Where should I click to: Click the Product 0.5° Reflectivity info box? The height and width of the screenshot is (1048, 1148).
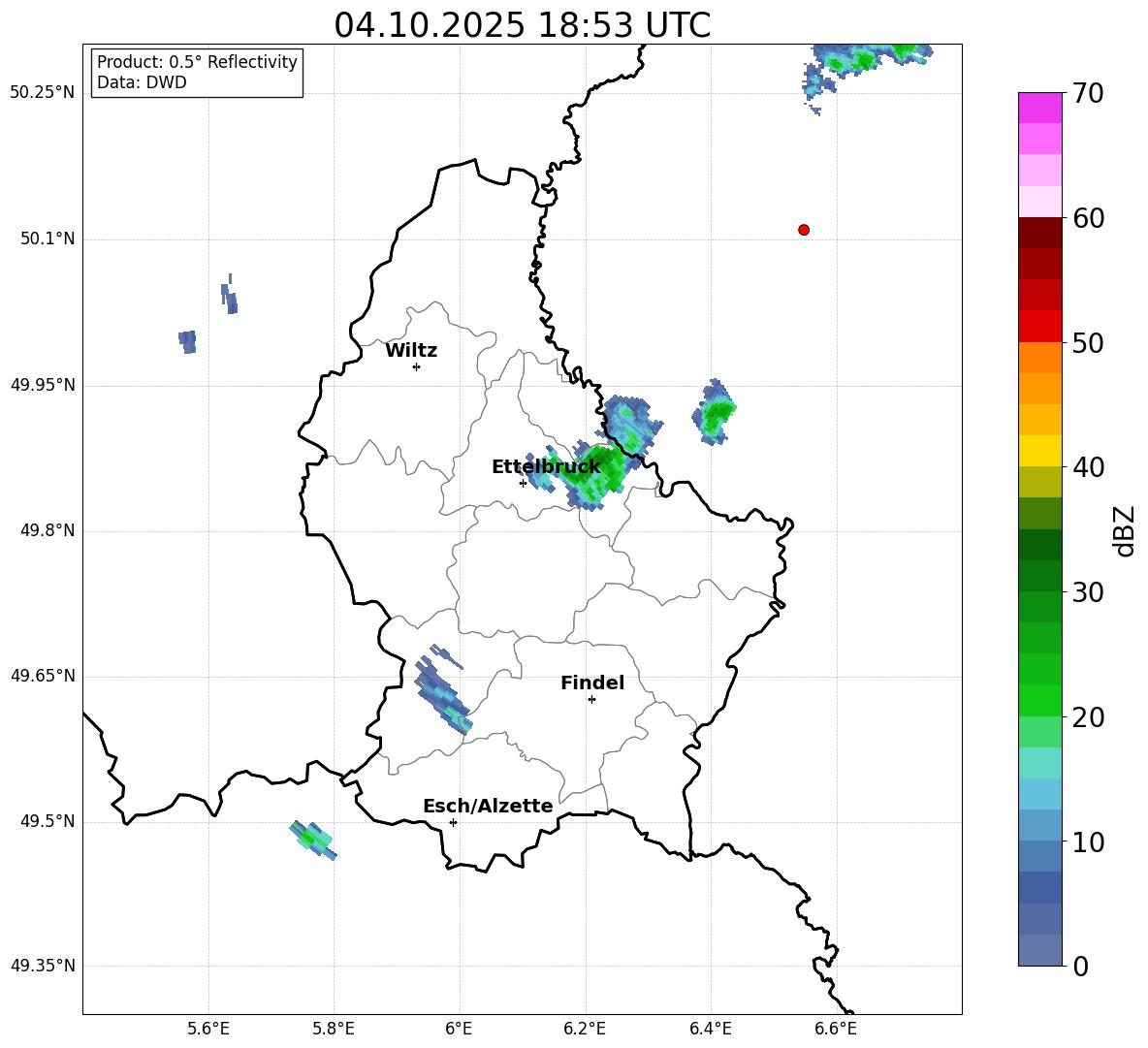point(197,73)
